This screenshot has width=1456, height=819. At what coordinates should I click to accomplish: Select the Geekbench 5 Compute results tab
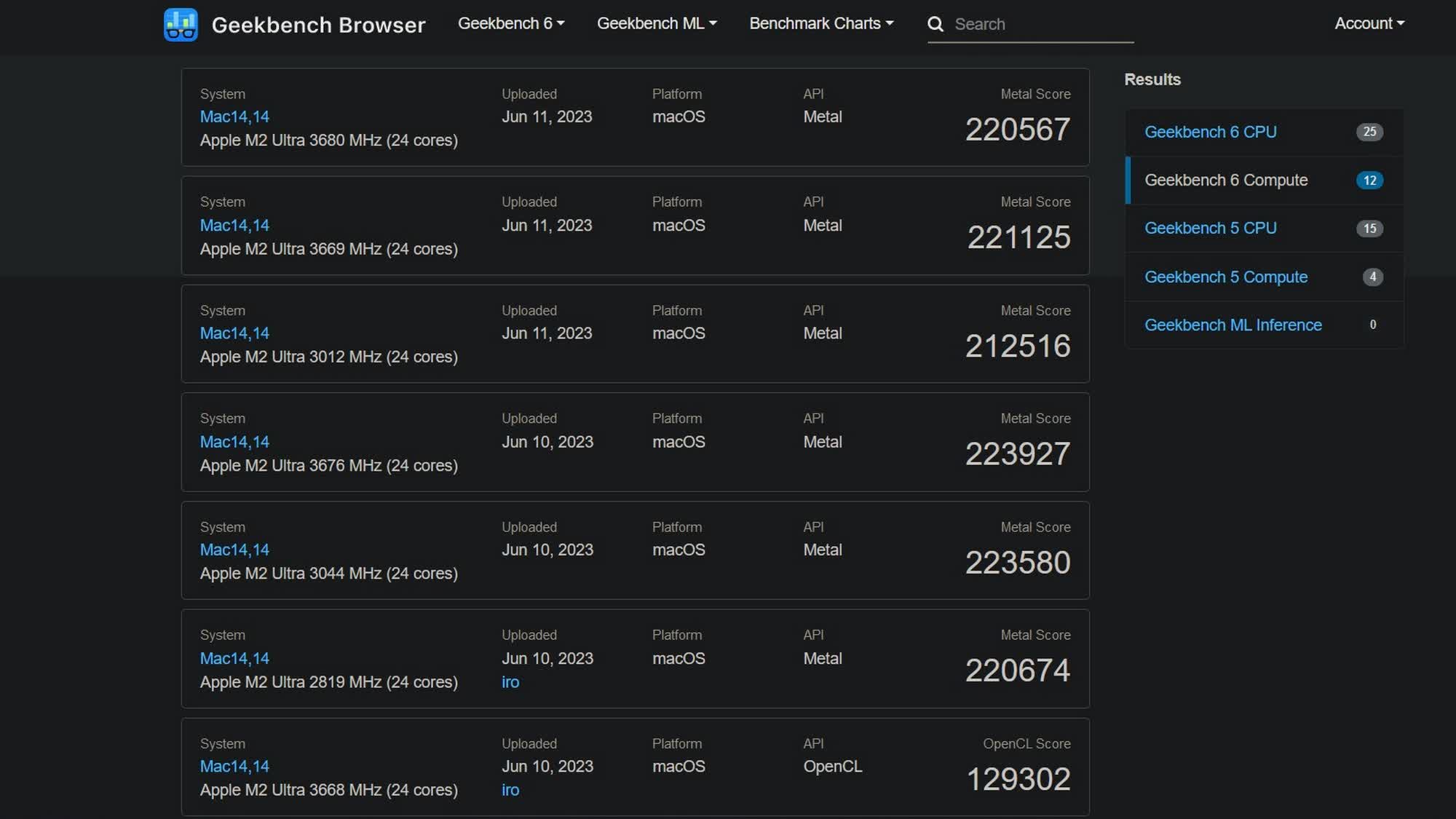pos(1265,277)
